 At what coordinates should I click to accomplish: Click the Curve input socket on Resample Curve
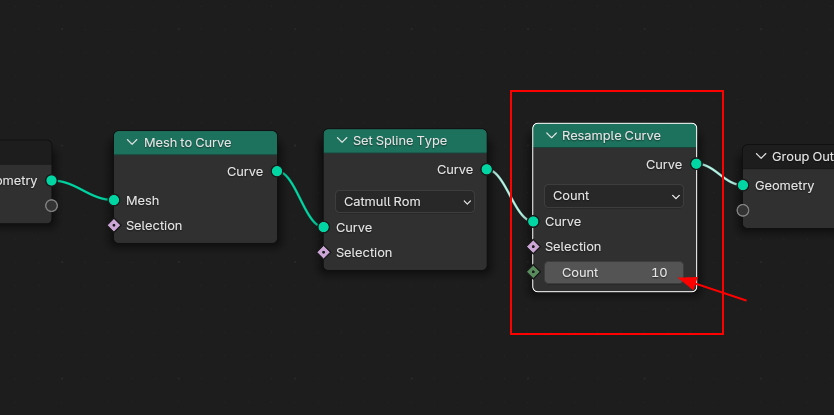coord(533,221)
